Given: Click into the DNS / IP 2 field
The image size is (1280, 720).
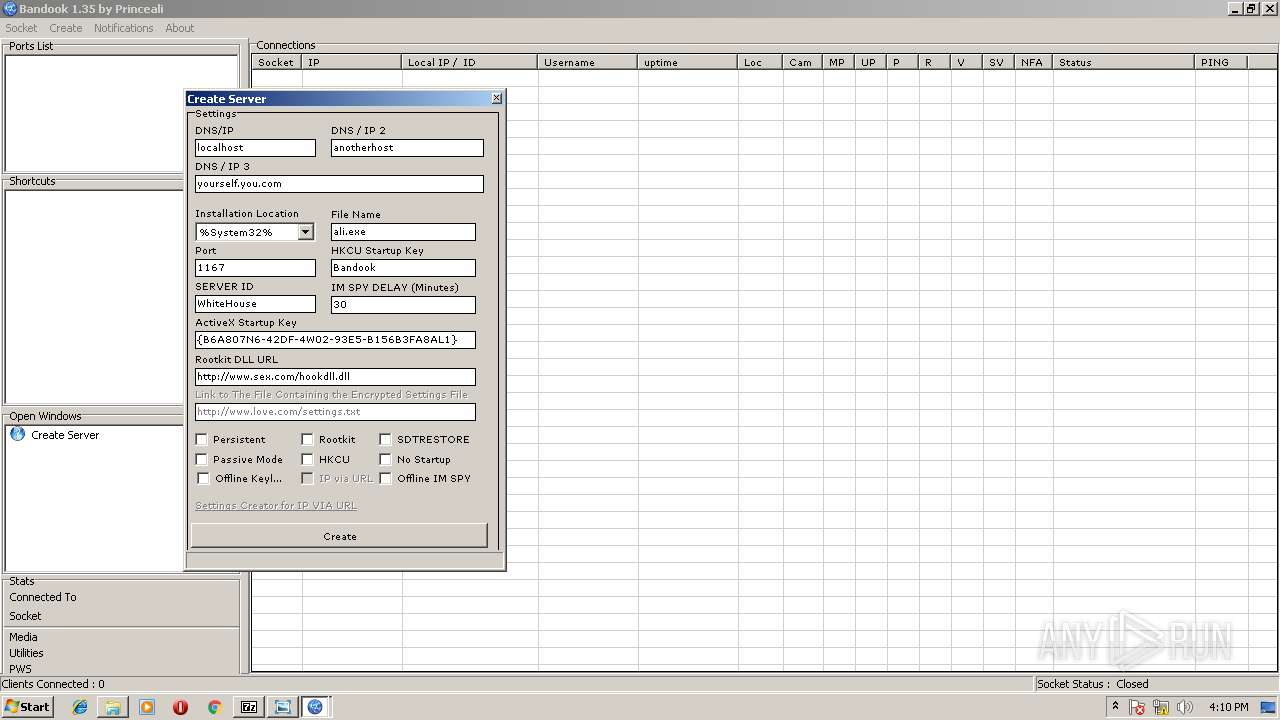Looking at the screenshot, I should [407, 148].
